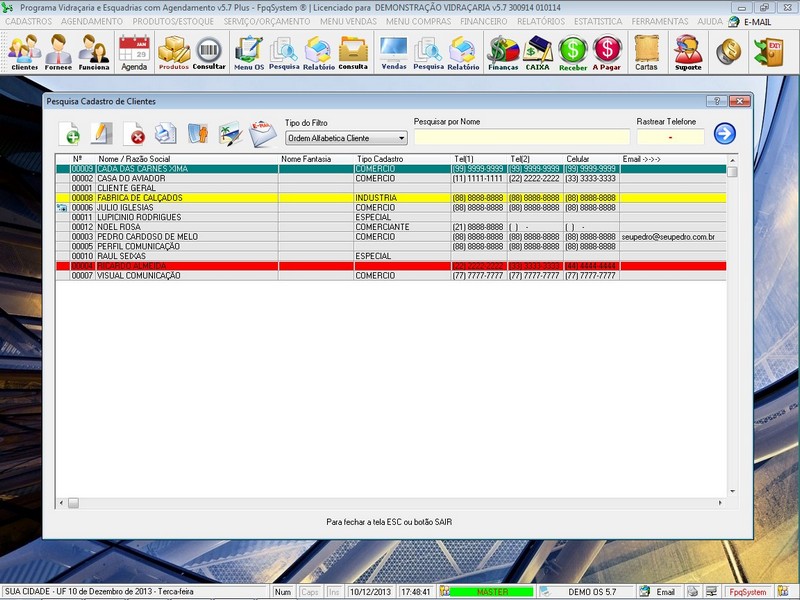The width and height of the screenshot is (800, 600).
Task: Click the add new client icon
Action: pos(71,134)
